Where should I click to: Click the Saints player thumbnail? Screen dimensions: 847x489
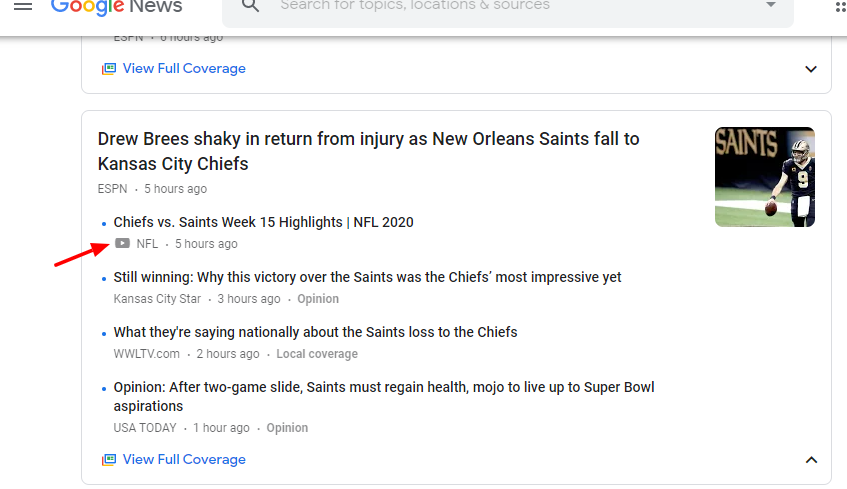click(x=764, y=177)
